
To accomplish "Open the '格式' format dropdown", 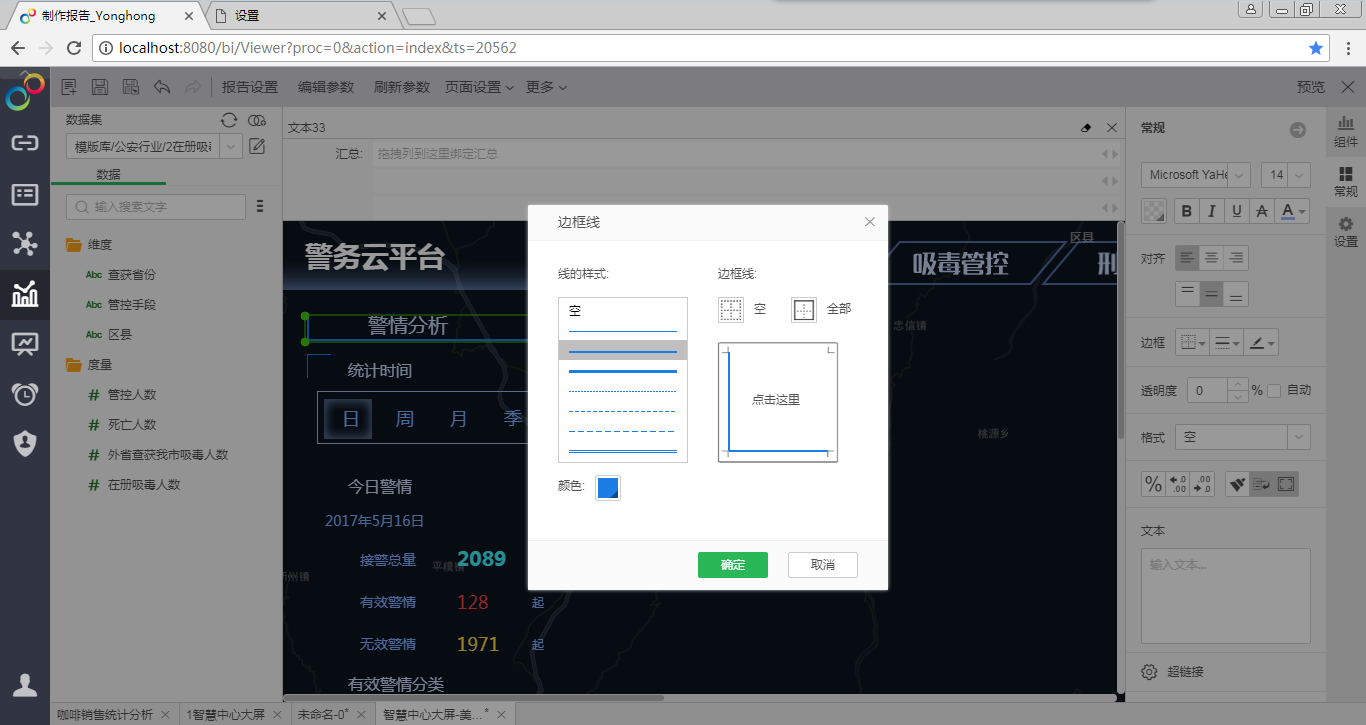I will tap(1298, 437).
